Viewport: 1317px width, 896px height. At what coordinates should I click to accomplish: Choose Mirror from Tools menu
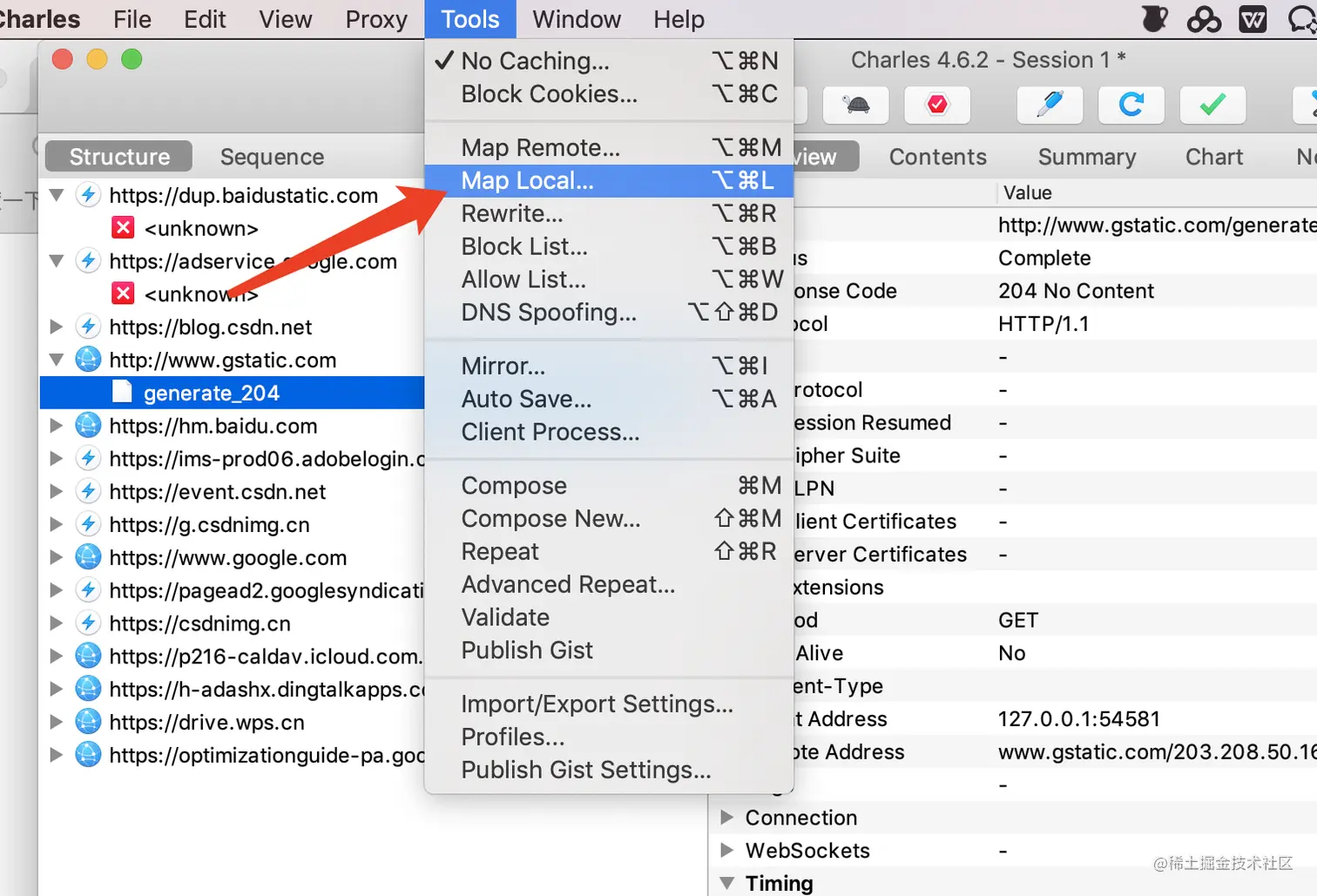point(609,366)
